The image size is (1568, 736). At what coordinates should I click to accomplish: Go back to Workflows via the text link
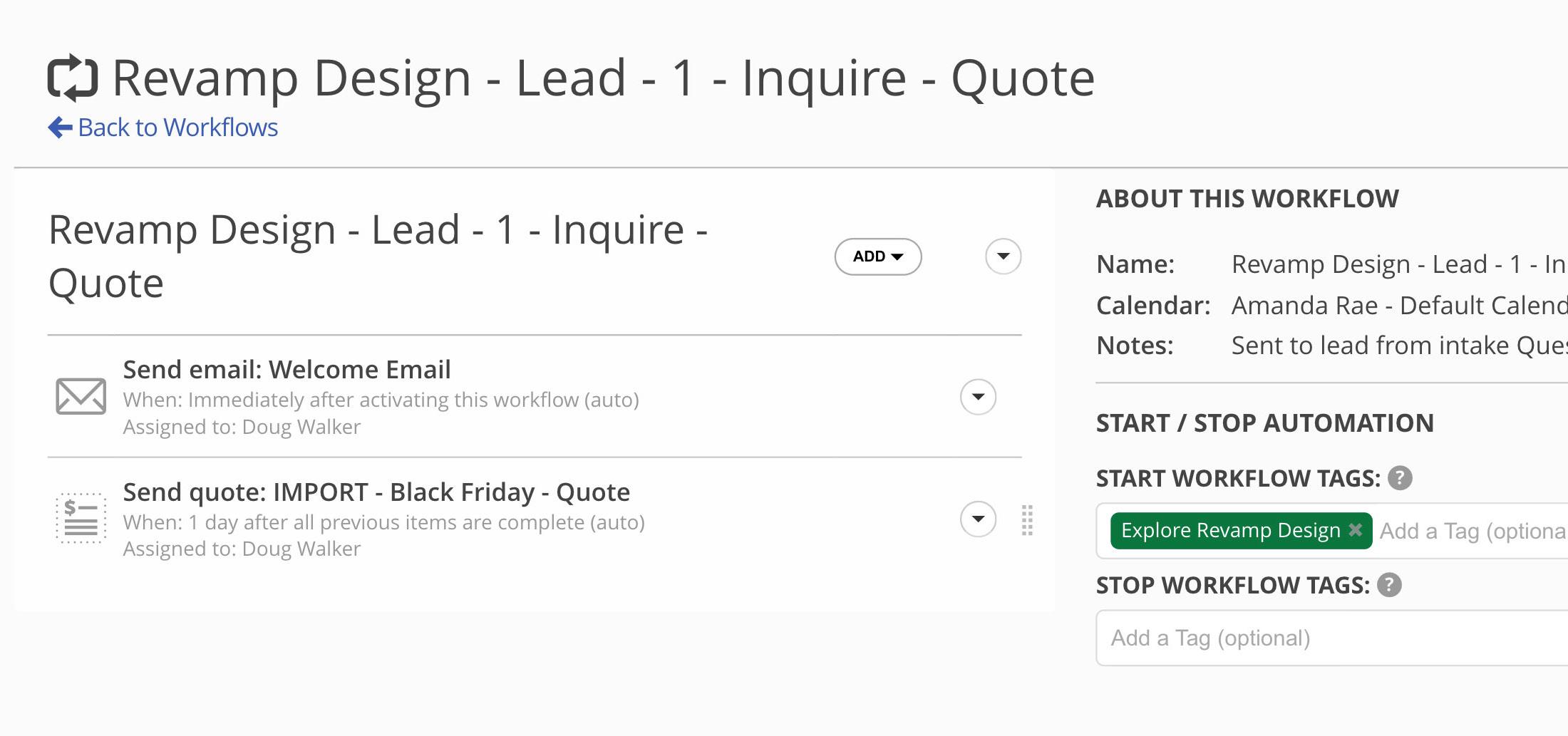(x=177, y=128)
